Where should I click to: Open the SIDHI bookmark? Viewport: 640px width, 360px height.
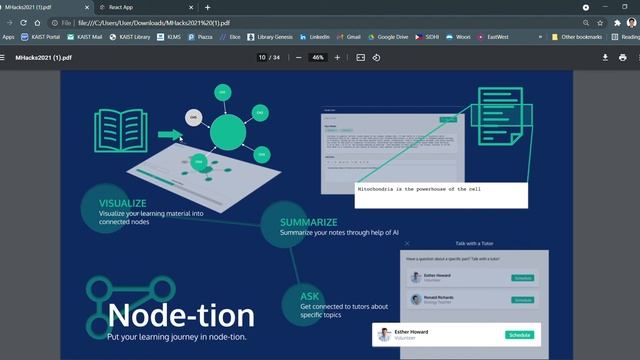pos(427,37)
